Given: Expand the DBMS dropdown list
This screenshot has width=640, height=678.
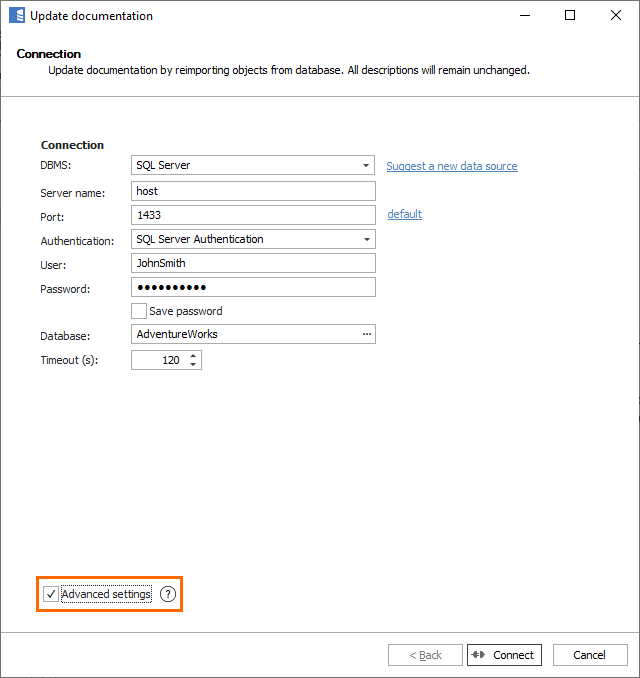Looking at the screenshot, I should point(366,166).
